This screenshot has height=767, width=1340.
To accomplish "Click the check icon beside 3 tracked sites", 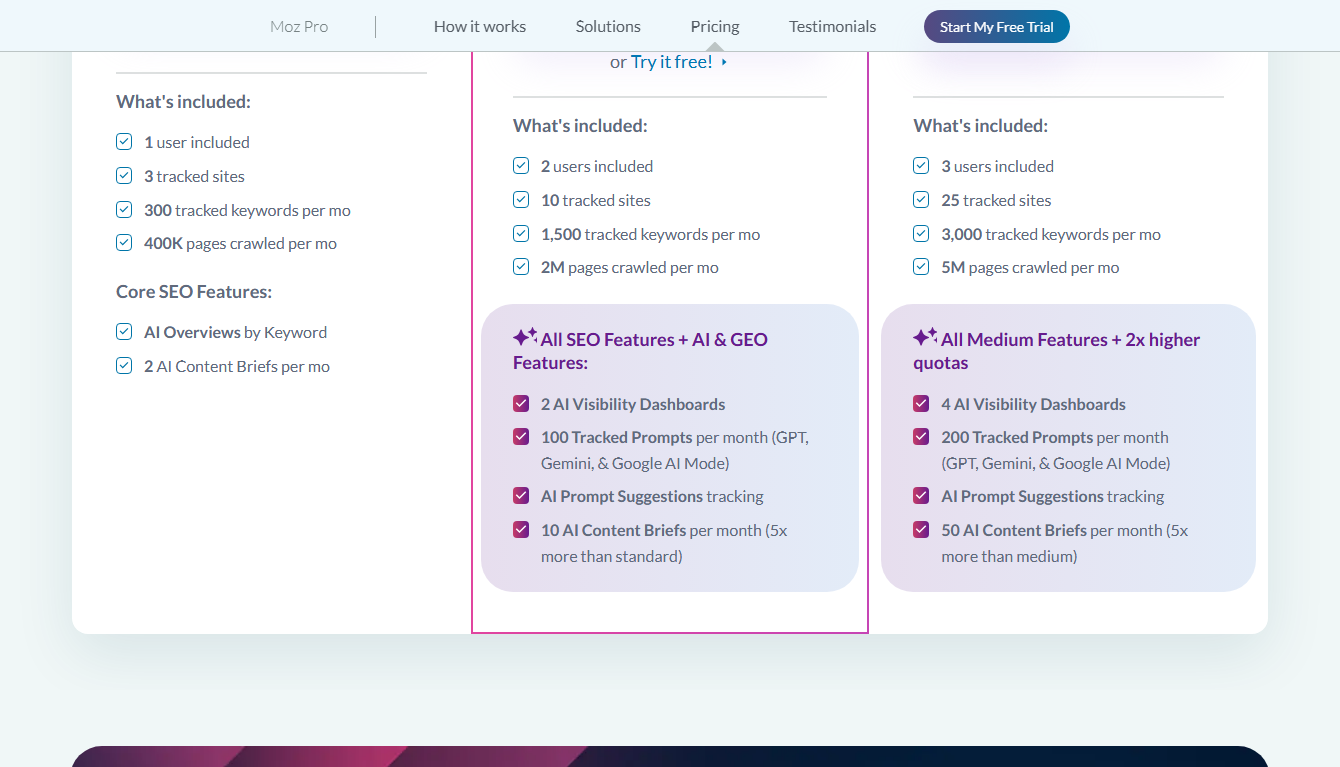I will (x=124, y=176).
